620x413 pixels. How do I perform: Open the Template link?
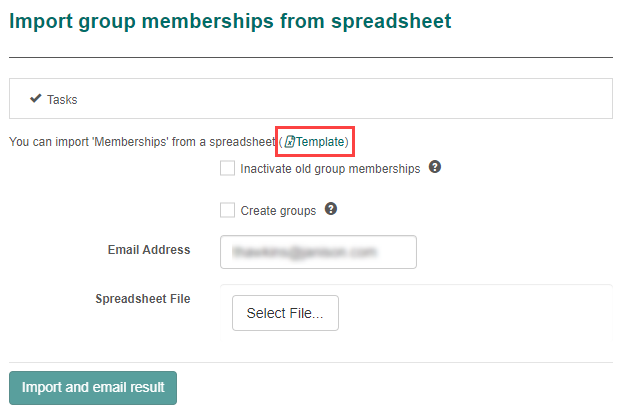point(320,143)
